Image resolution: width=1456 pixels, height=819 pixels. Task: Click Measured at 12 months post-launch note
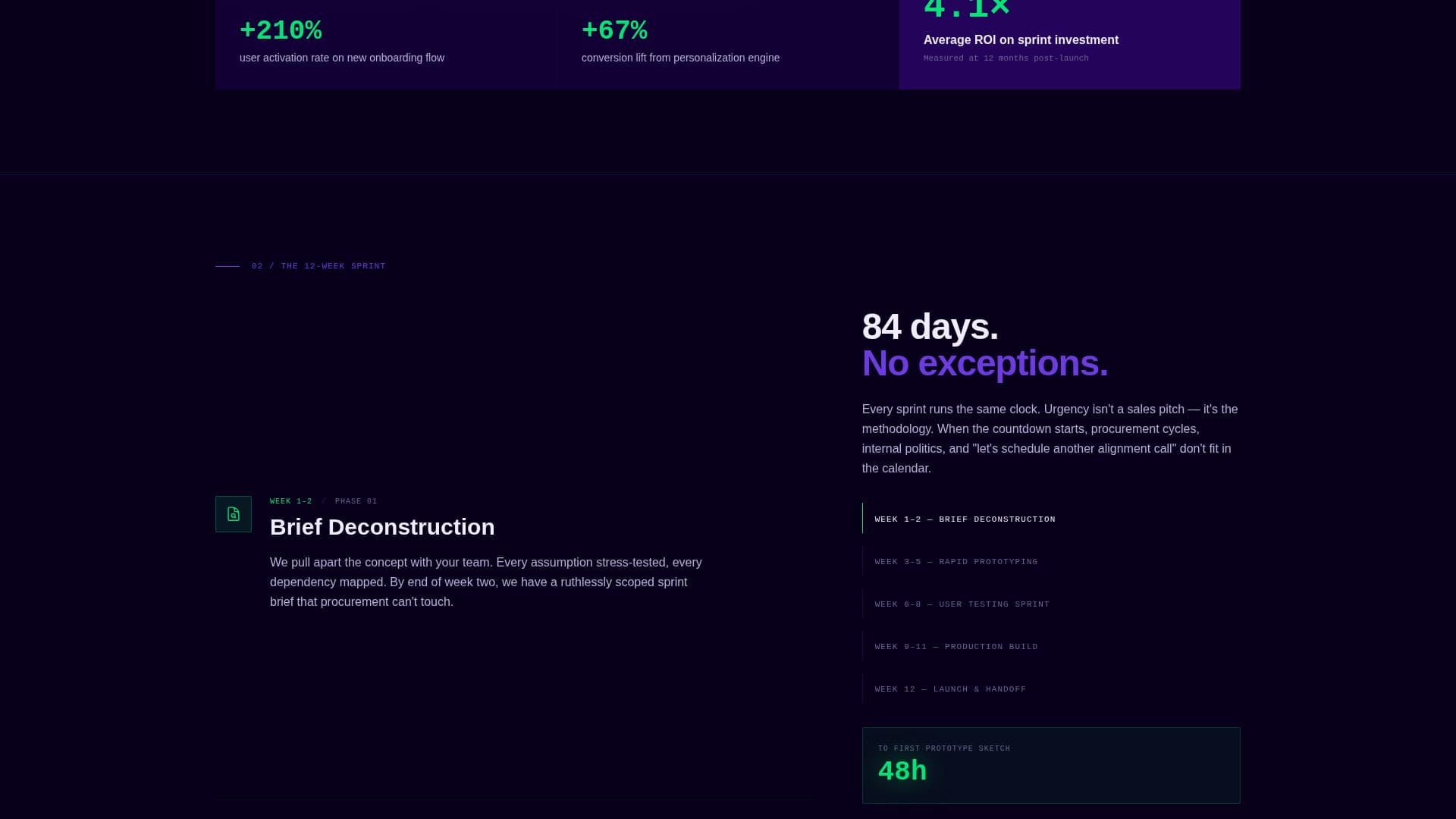[x=1006, y=58]
